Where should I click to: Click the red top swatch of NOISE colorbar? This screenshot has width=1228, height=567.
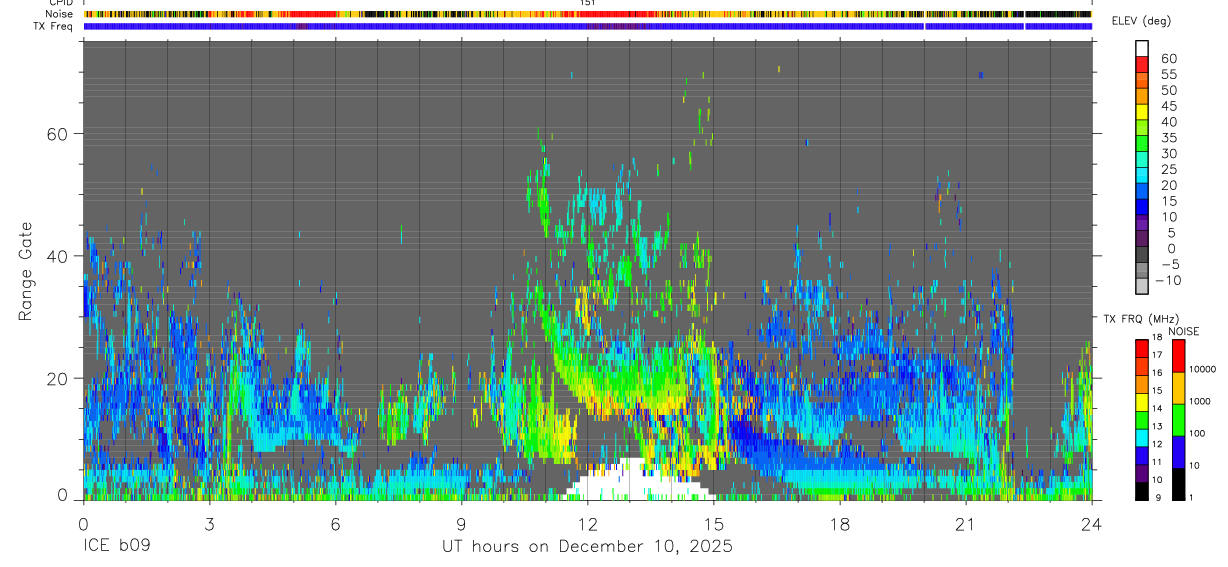[x=1179, y=356]
